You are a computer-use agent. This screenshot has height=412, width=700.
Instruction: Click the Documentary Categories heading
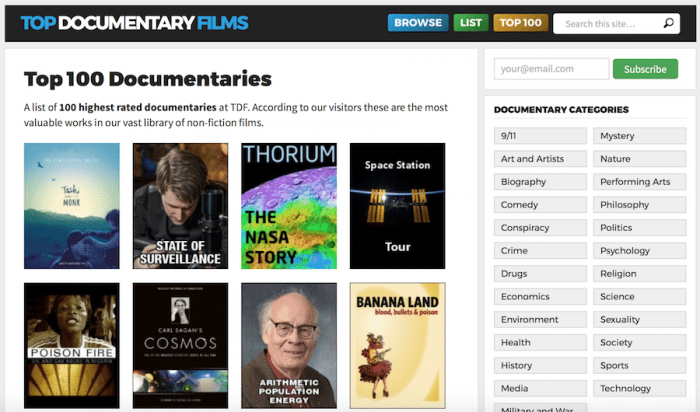click(x=561, y=109)
